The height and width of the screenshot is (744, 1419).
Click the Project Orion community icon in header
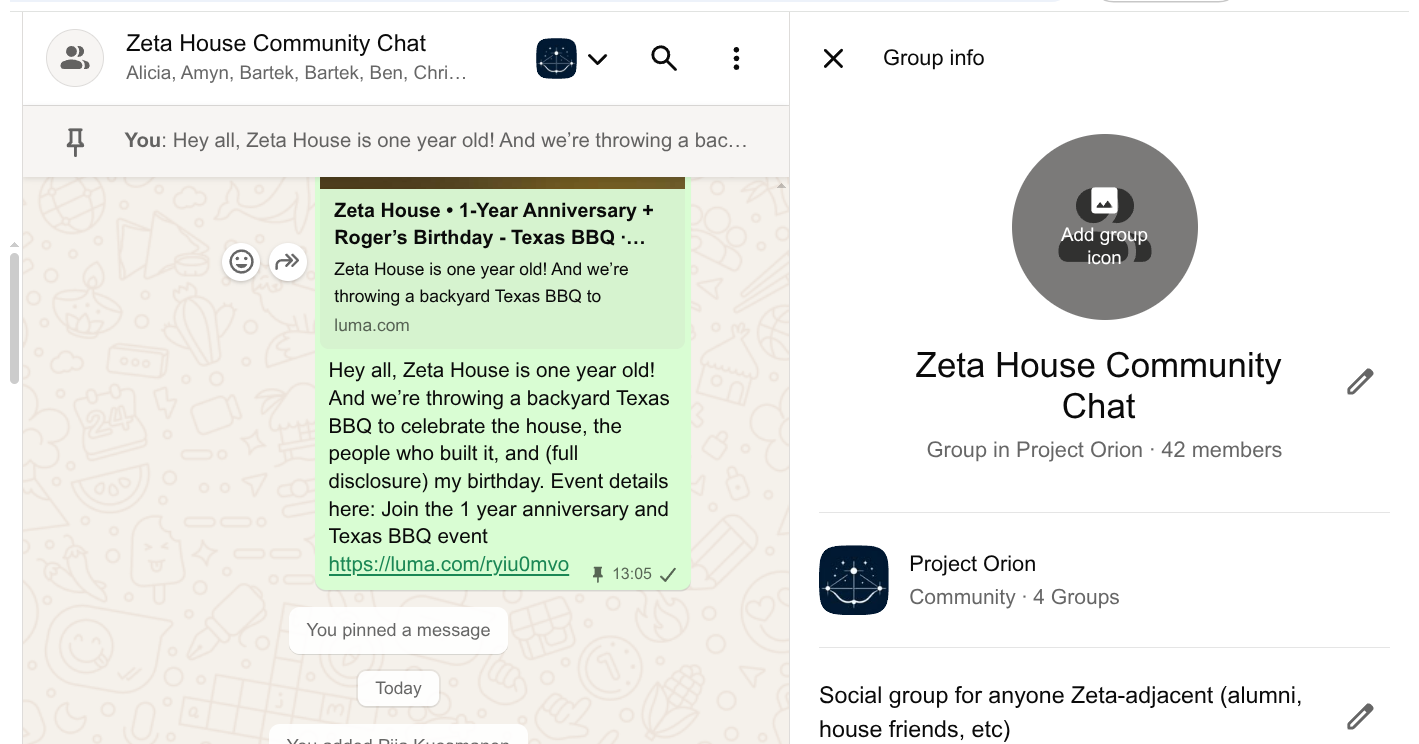point(556,59)
